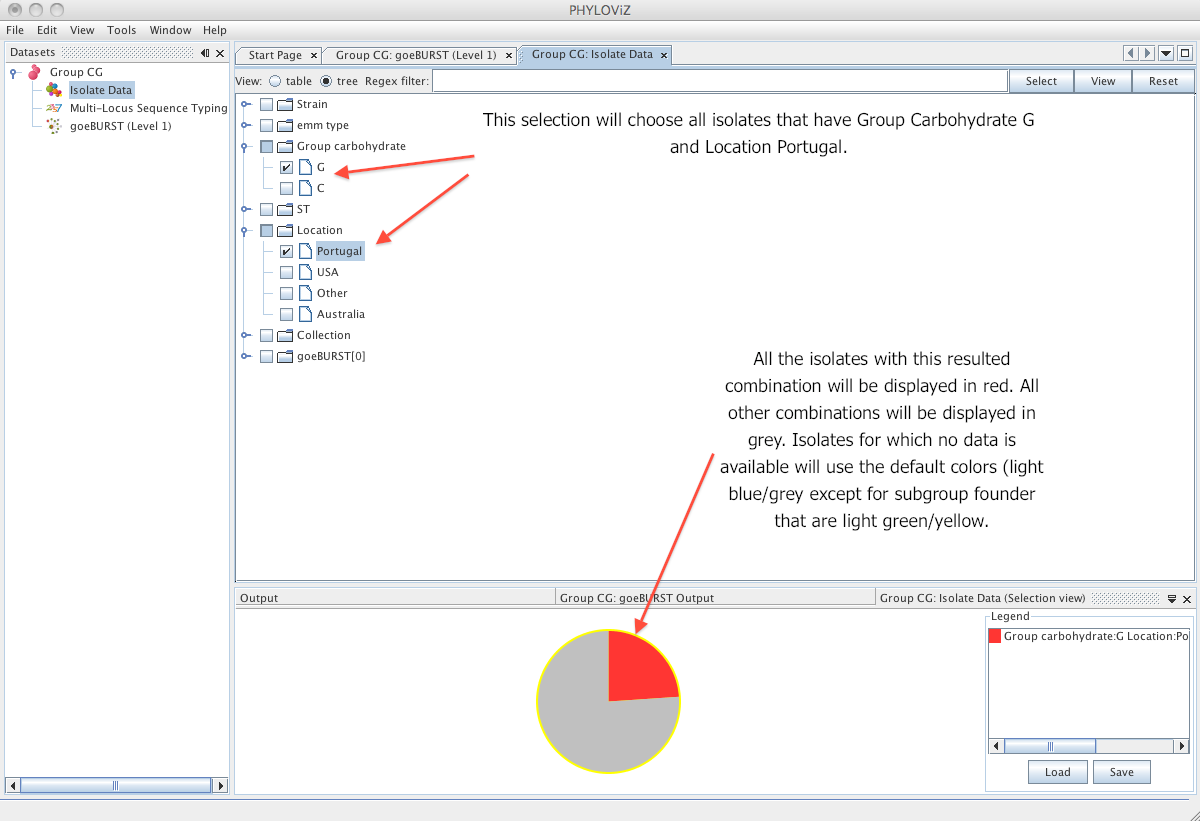Open the document list dropdown arrow
The height and width of the screenshot is (821, 1200).
[x=1166, y=53]
